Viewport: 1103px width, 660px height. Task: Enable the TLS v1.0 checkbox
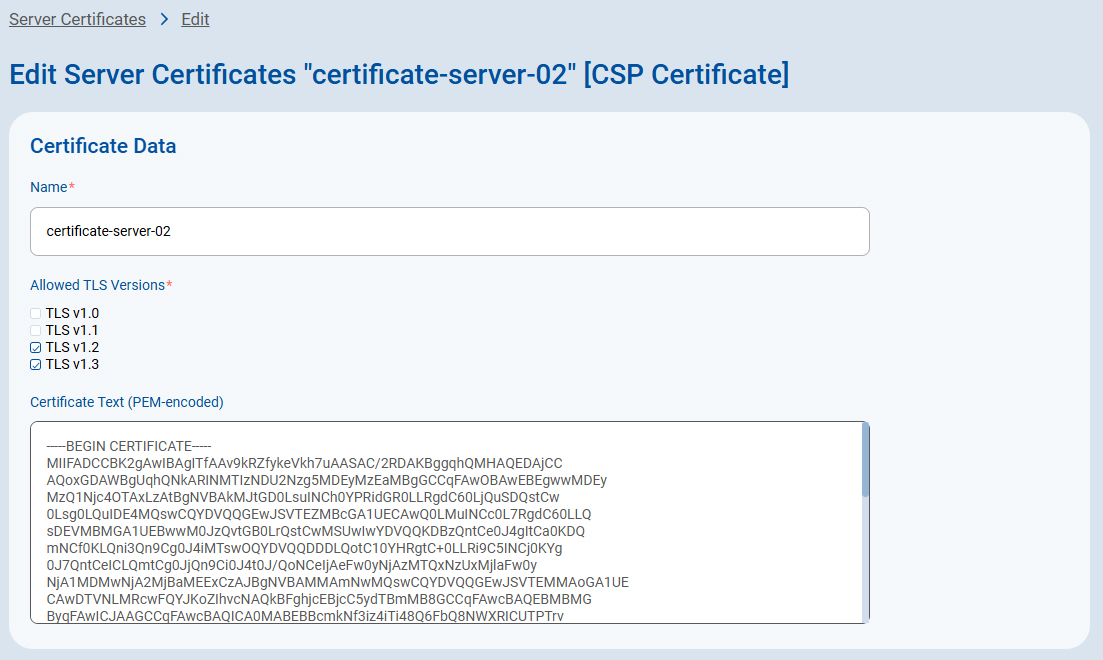36,313
